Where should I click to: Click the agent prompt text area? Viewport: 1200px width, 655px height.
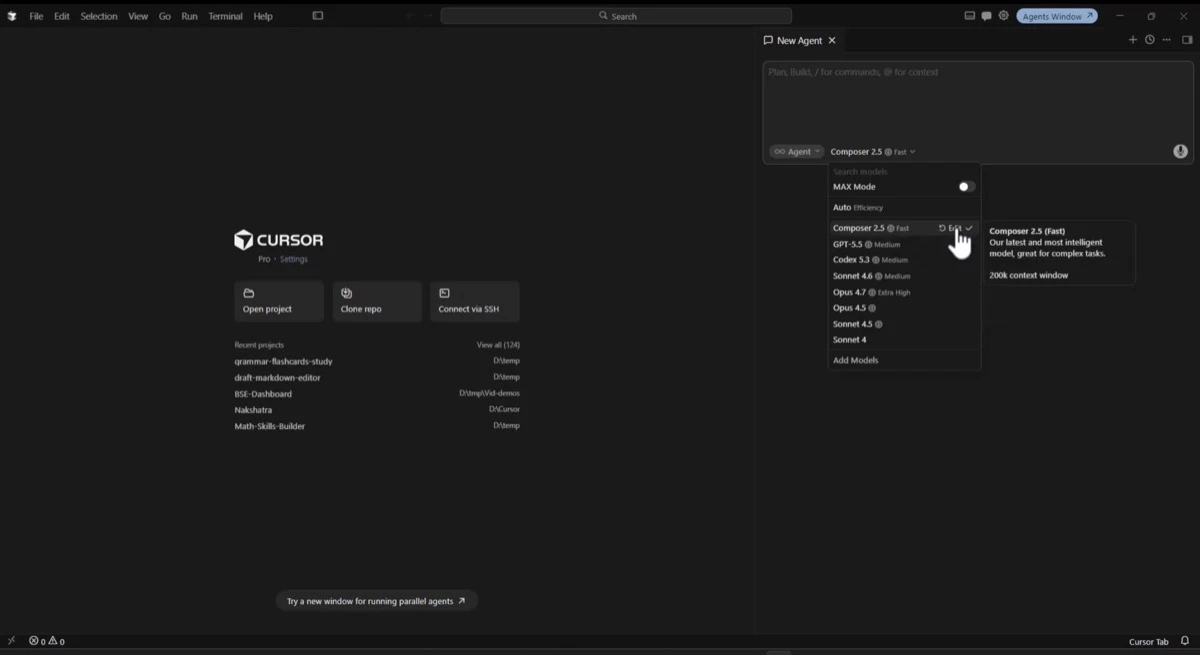[x=978, y=101]
